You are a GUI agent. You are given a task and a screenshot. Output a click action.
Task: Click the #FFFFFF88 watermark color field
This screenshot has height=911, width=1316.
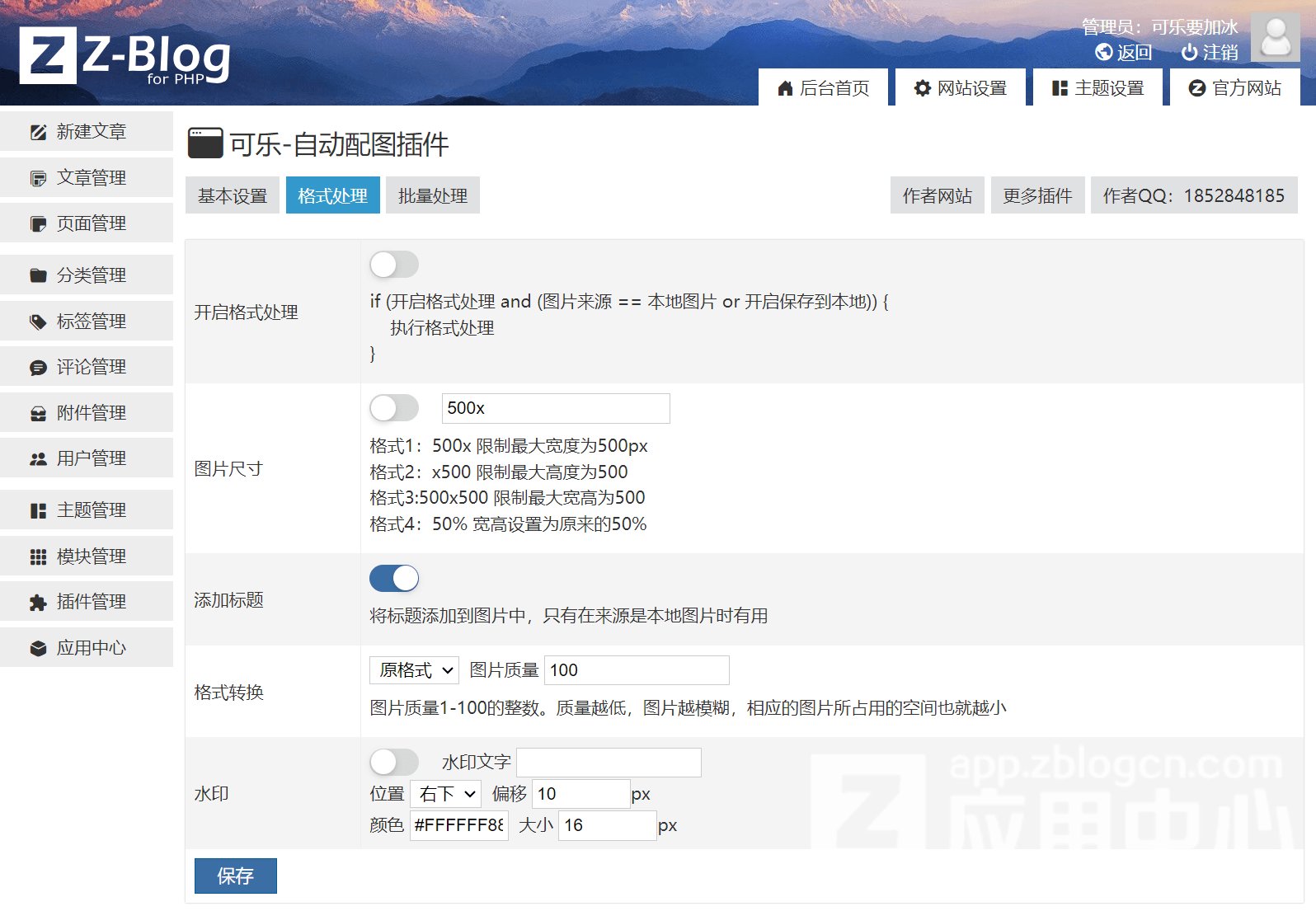459,825
